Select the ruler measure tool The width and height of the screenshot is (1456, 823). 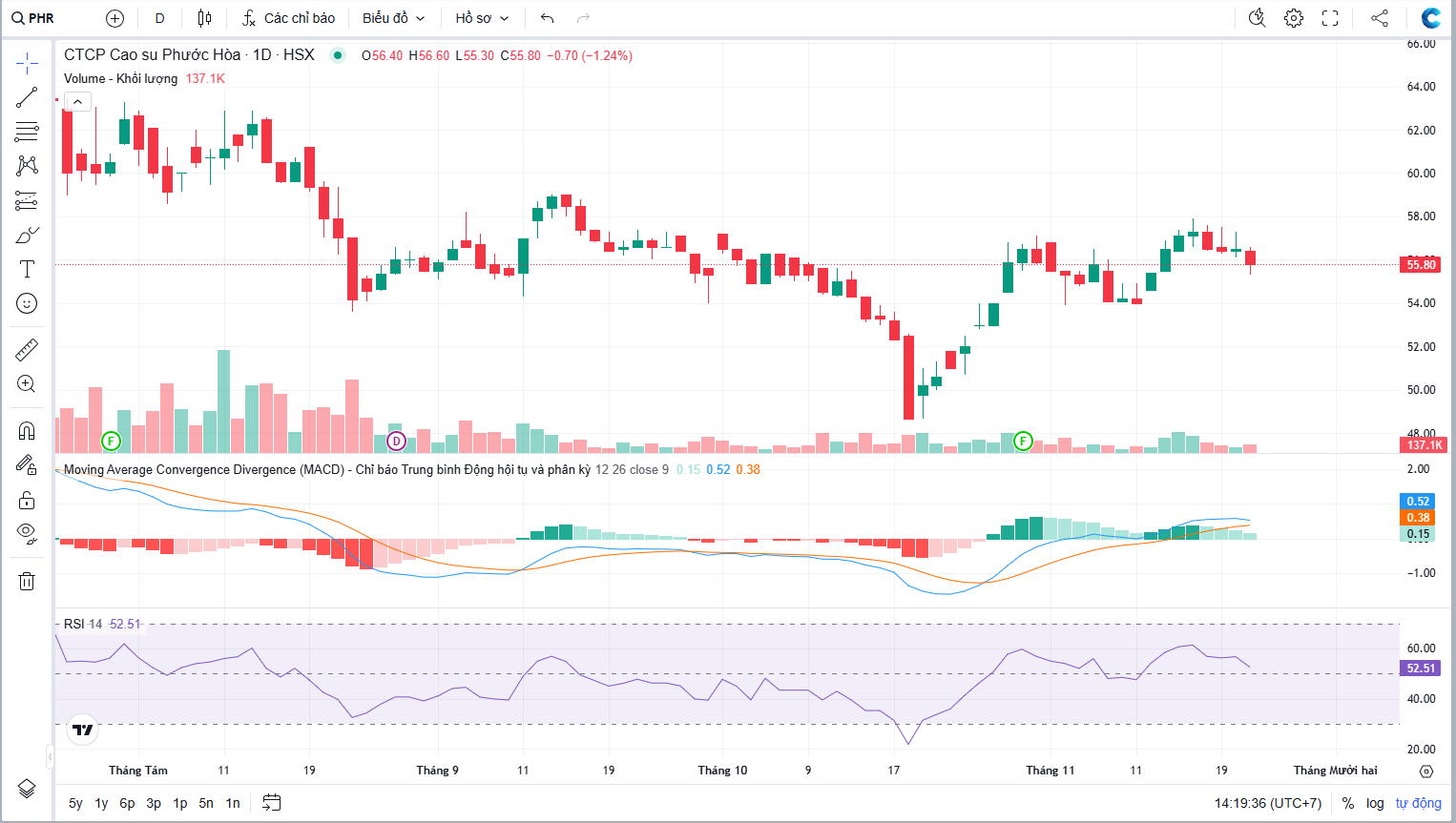click(27, 350)
